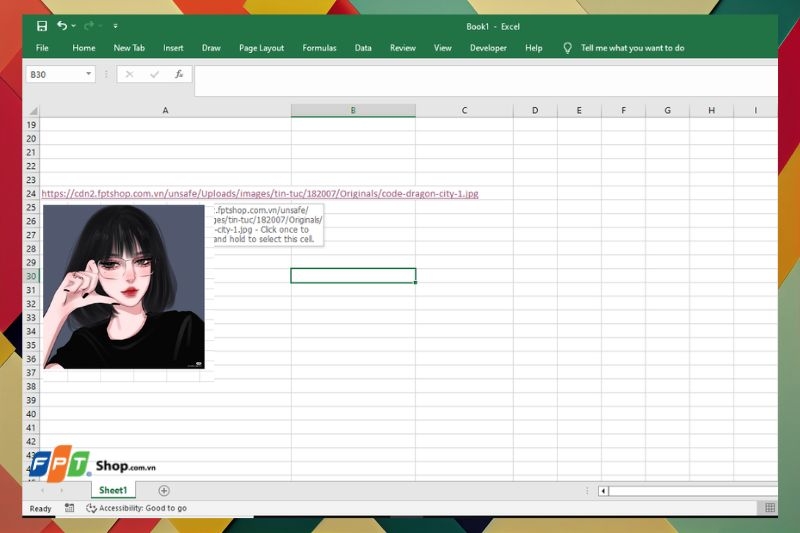
Task: Select column B header
Action: [353, 111]
